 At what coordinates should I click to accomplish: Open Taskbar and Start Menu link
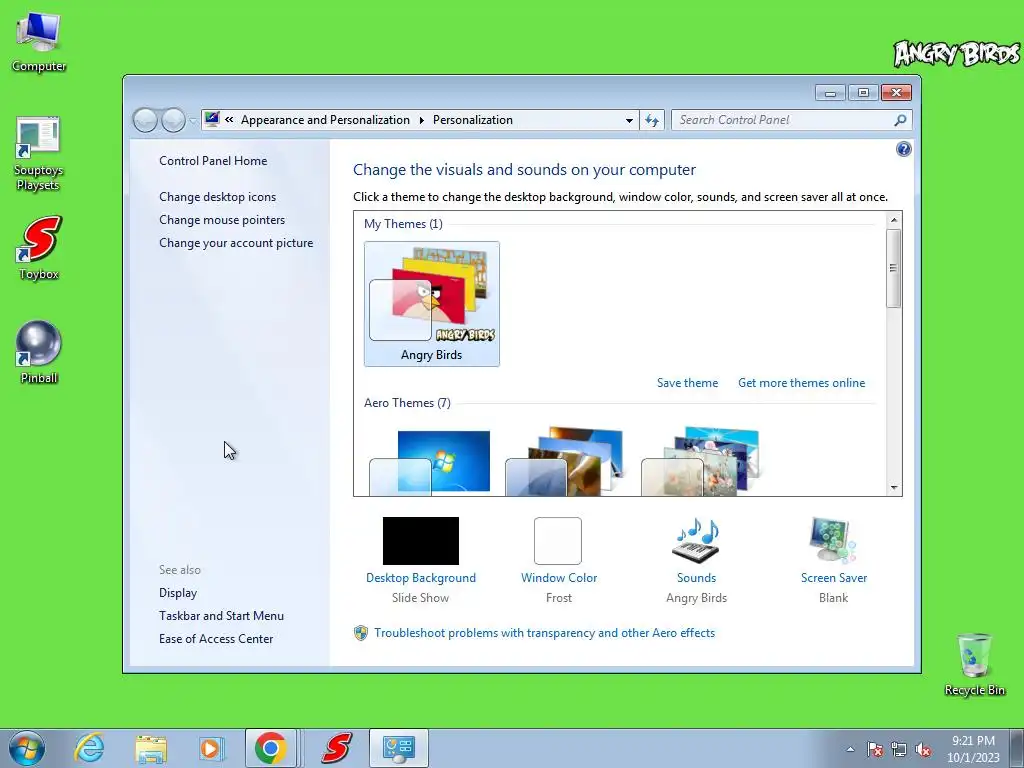pos(221,615)
